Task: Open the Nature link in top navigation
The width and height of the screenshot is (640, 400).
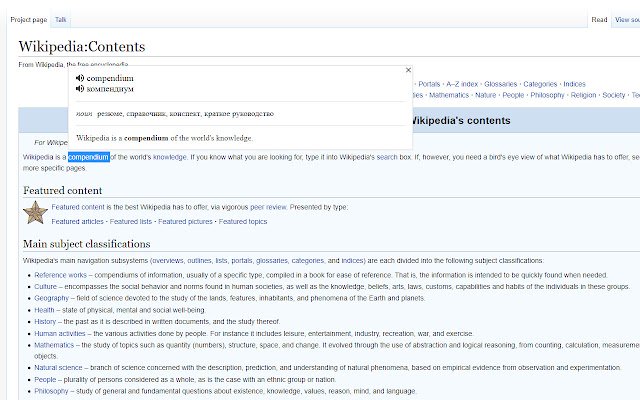Action: click(486, 95)
